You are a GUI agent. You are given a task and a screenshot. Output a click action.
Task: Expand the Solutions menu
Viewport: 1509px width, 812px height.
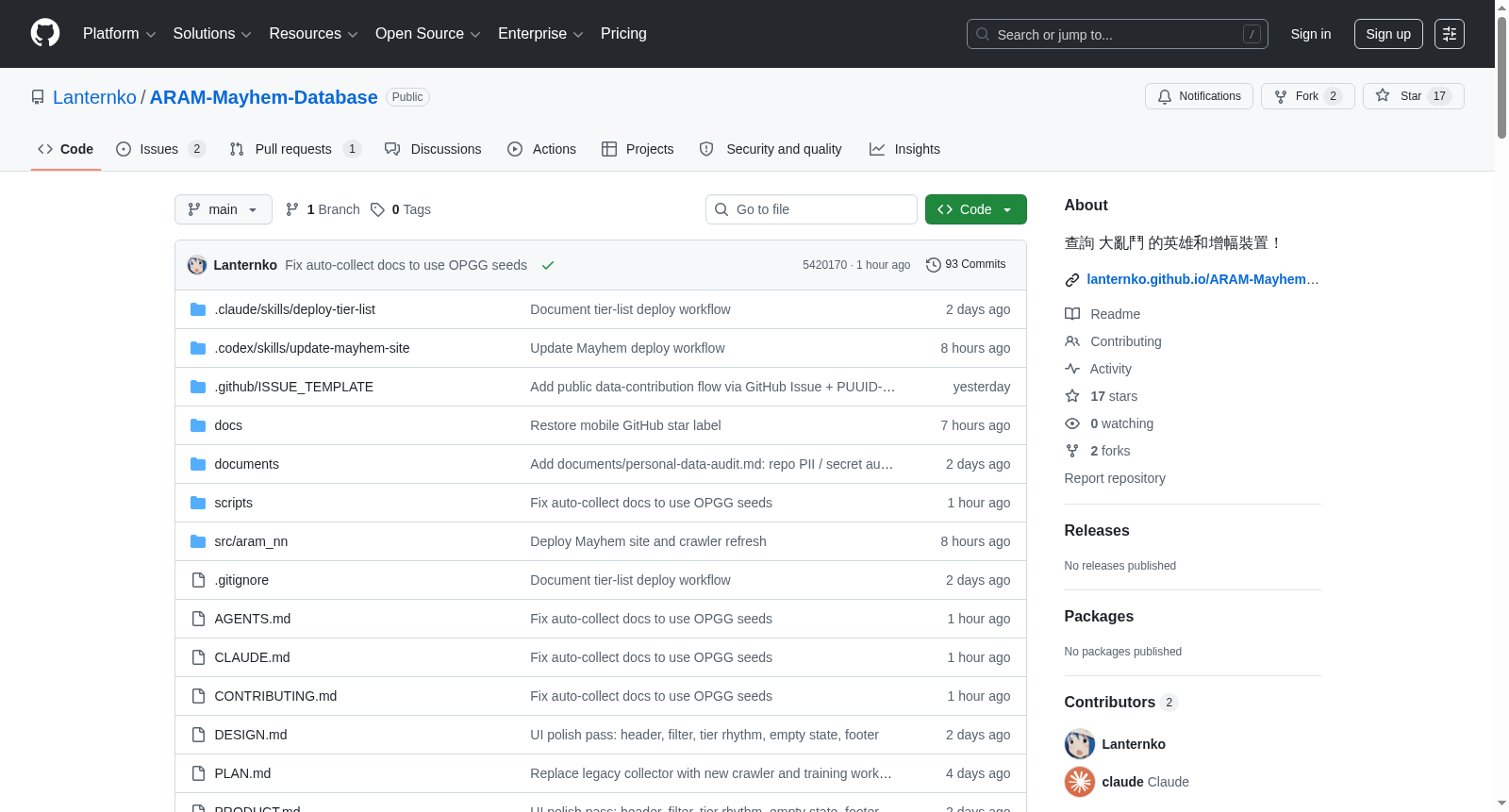click(x=212, y=34)
